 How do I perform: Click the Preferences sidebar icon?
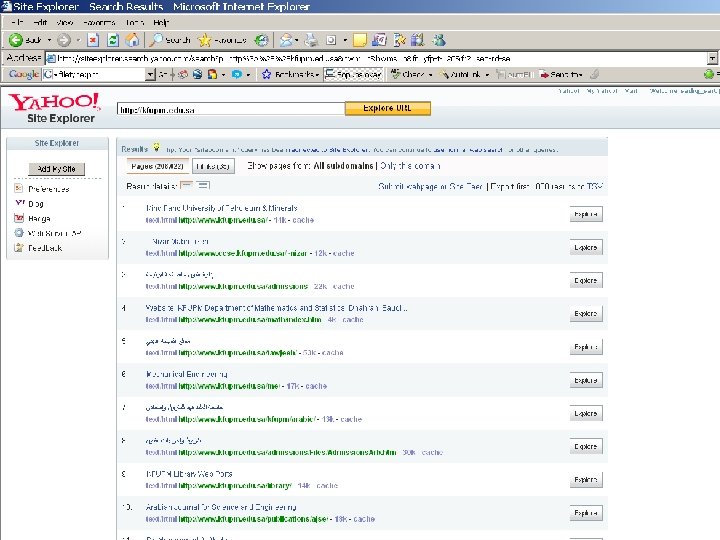click(x=19, y=188)
